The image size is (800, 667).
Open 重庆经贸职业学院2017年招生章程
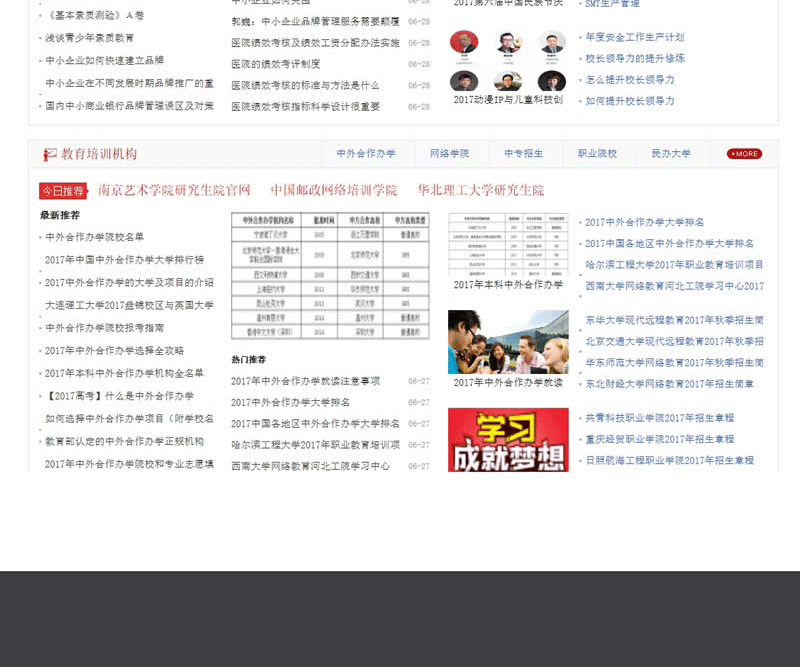[x=659, y=439]
